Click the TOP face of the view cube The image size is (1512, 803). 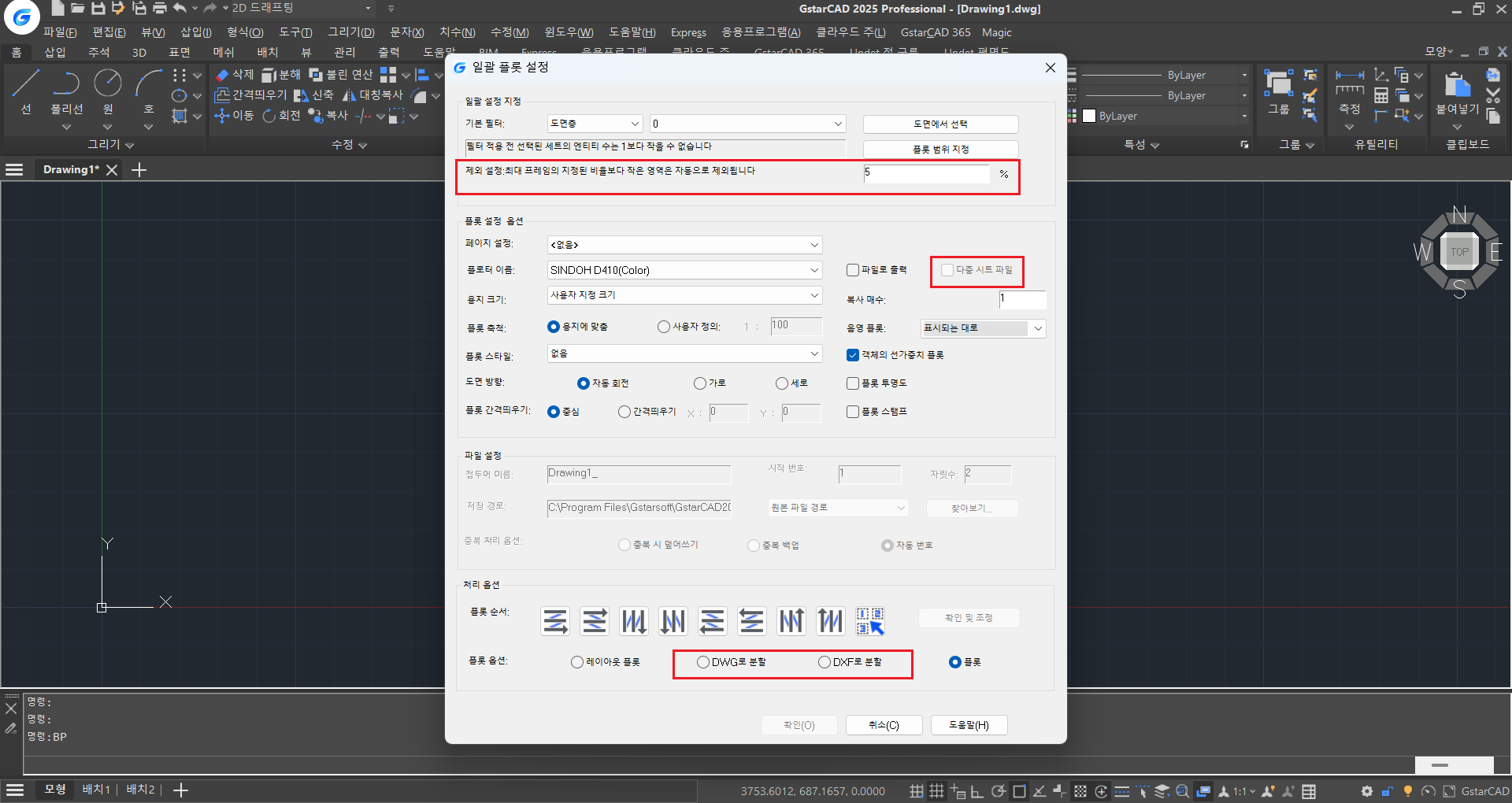click(x=1459, y=252)
